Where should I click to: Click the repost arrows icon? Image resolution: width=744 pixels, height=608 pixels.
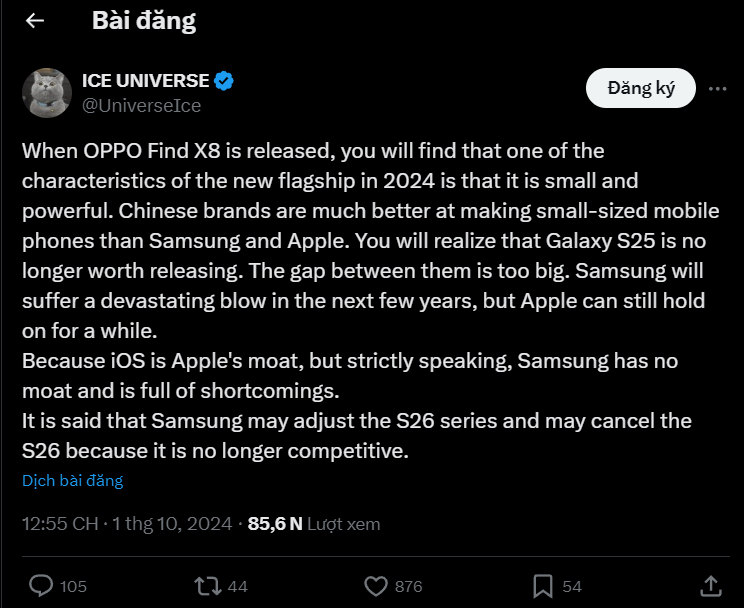[208, 586]
